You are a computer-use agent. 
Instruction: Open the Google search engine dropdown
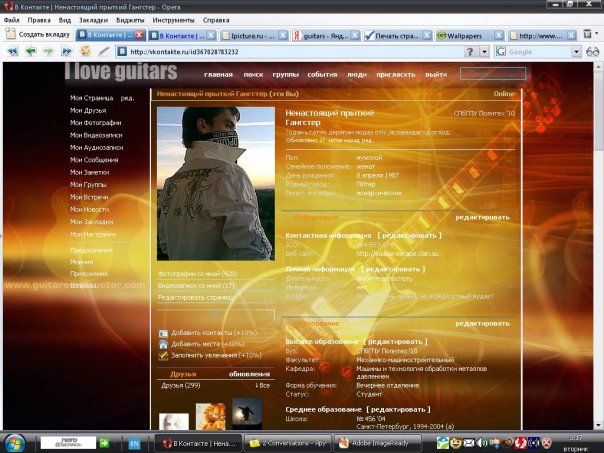576,52
